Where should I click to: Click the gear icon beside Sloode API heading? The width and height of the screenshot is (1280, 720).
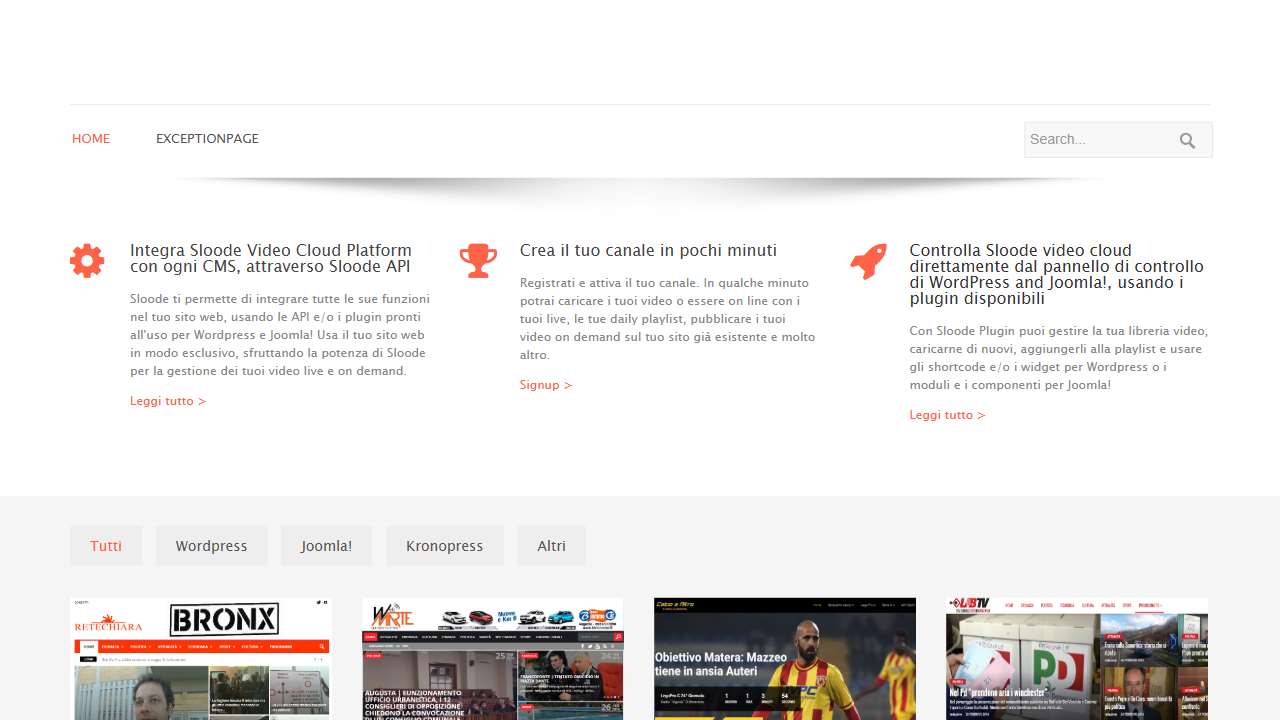coord(87,261)
